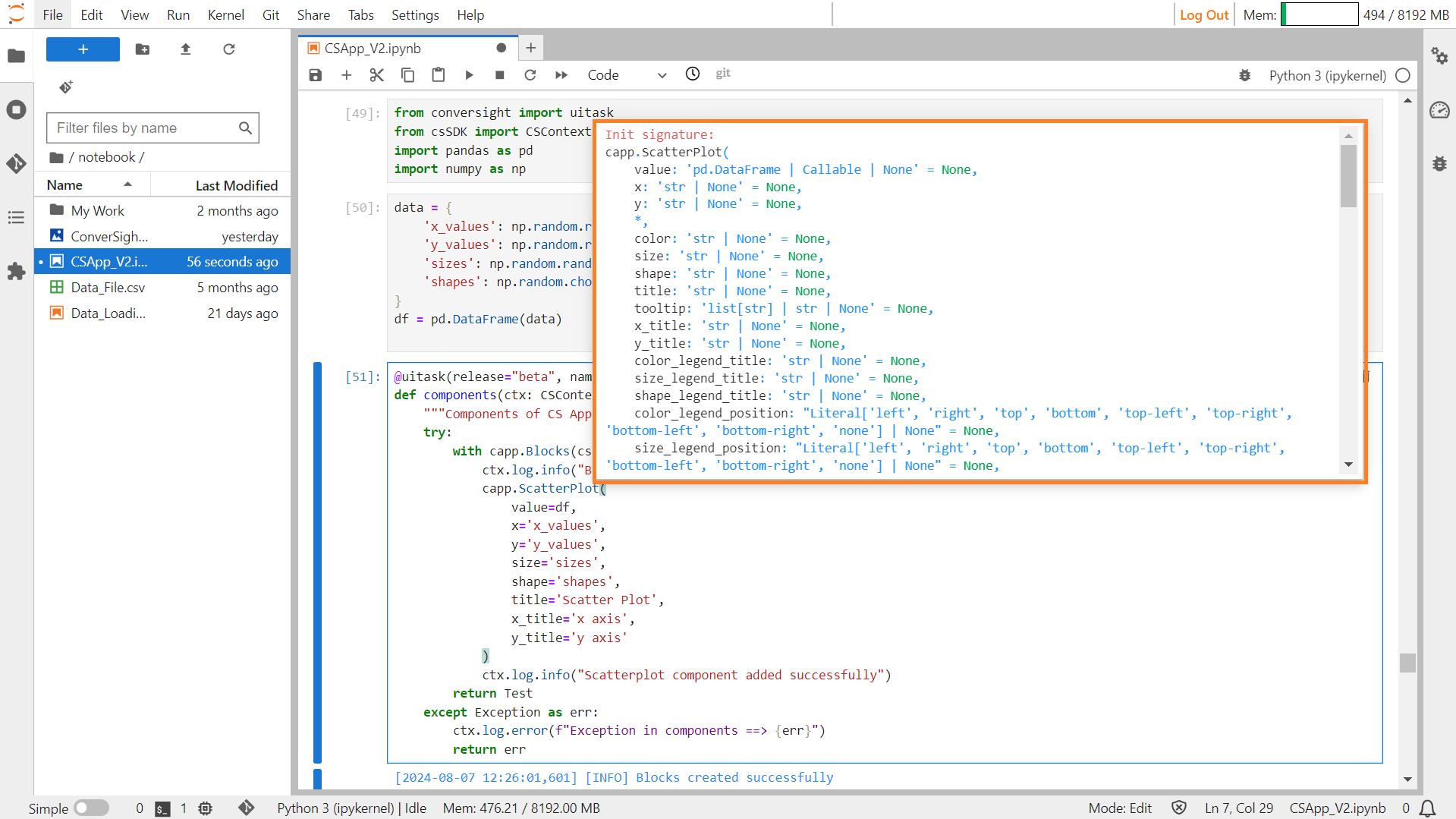Open the Git menu
This screenshot has height=819, width=1456.
(x=271, y=14)
